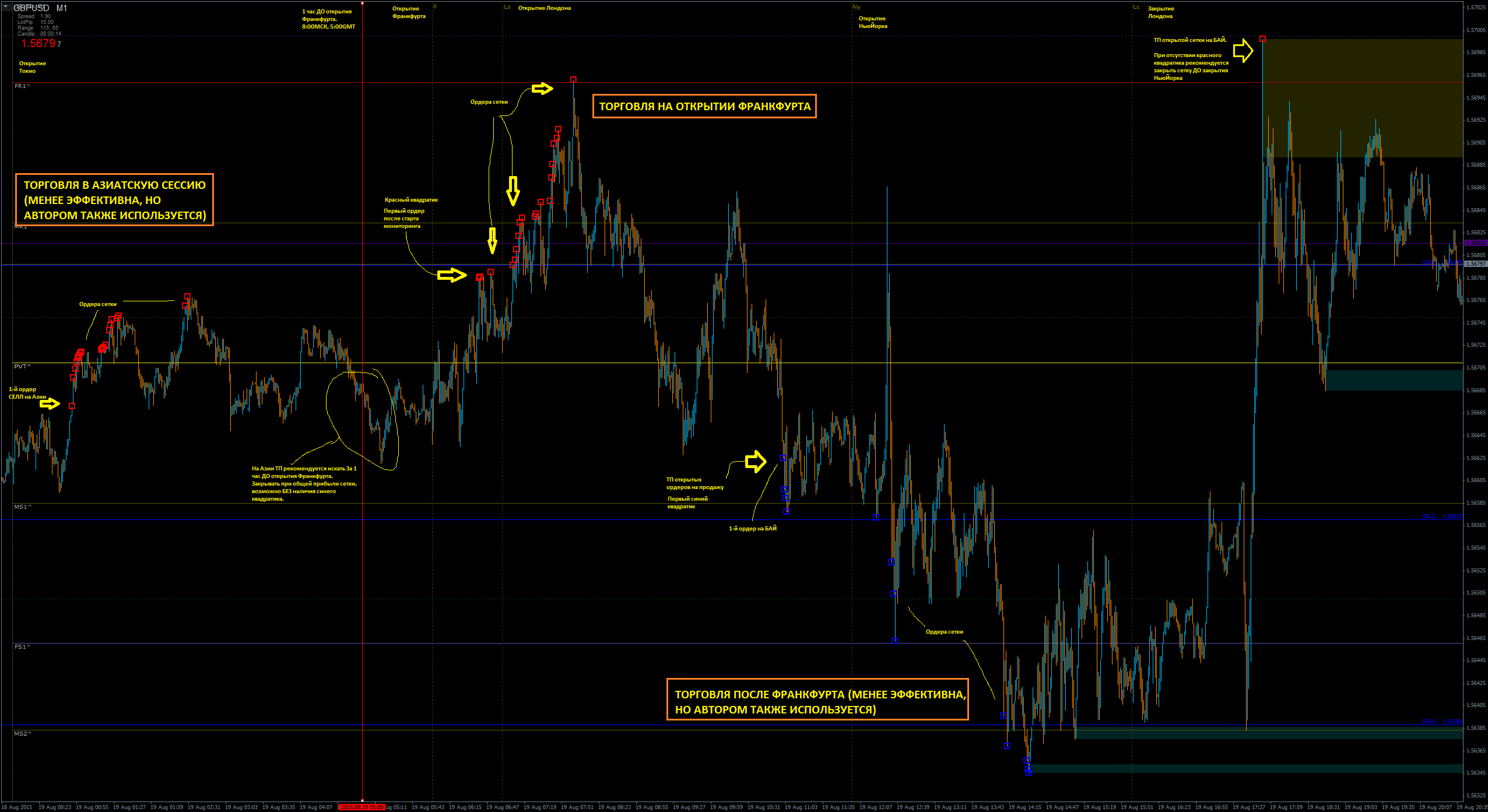Image resolution: width=1488 pixels, height=812 pixels.
Task: Click the GBPUSD M1 chart title
Action: (40, 8)
